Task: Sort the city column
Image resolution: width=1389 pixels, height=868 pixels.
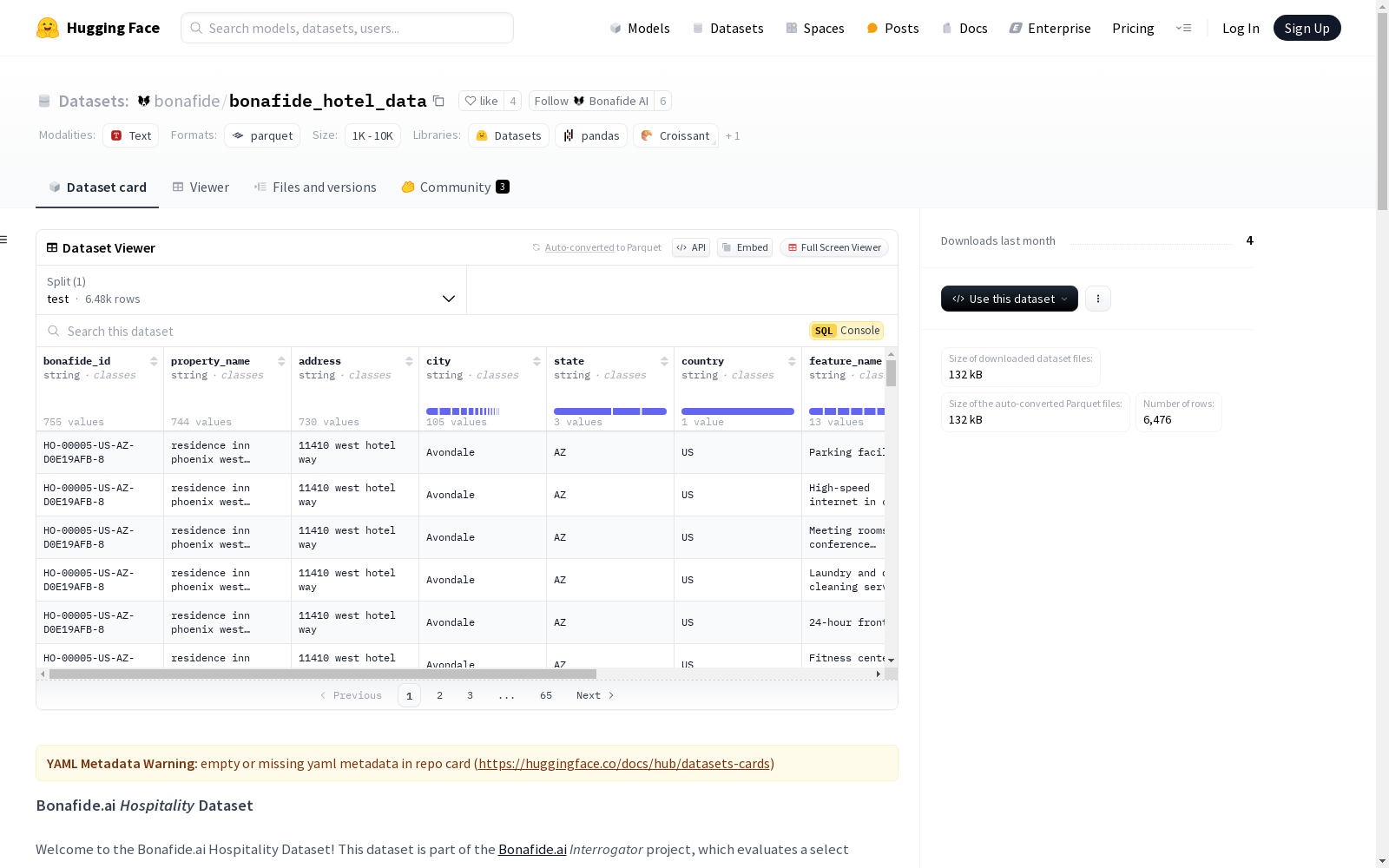Action: [537, 361]
